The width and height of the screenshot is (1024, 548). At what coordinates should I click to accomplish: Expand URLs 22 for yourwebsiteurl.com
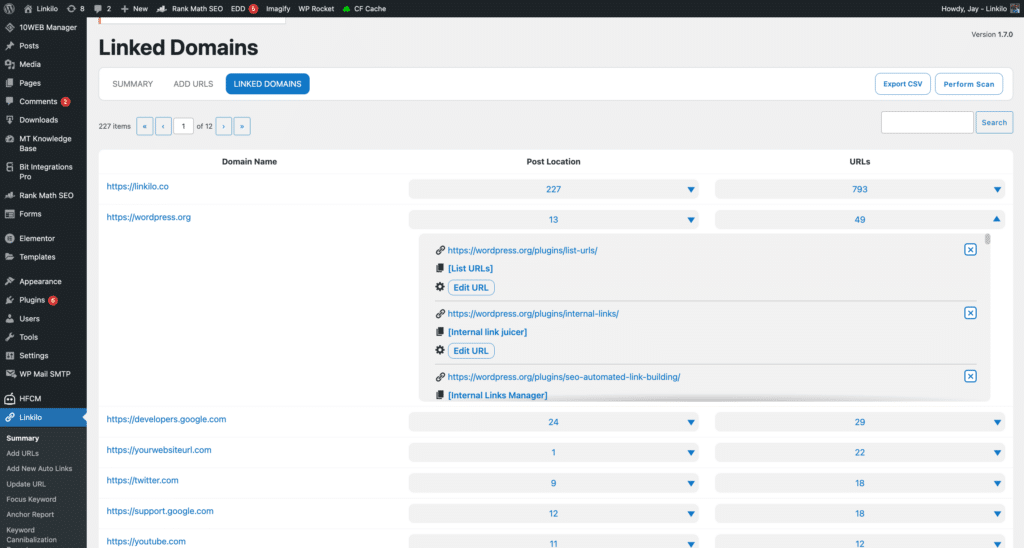coord(859,453)
